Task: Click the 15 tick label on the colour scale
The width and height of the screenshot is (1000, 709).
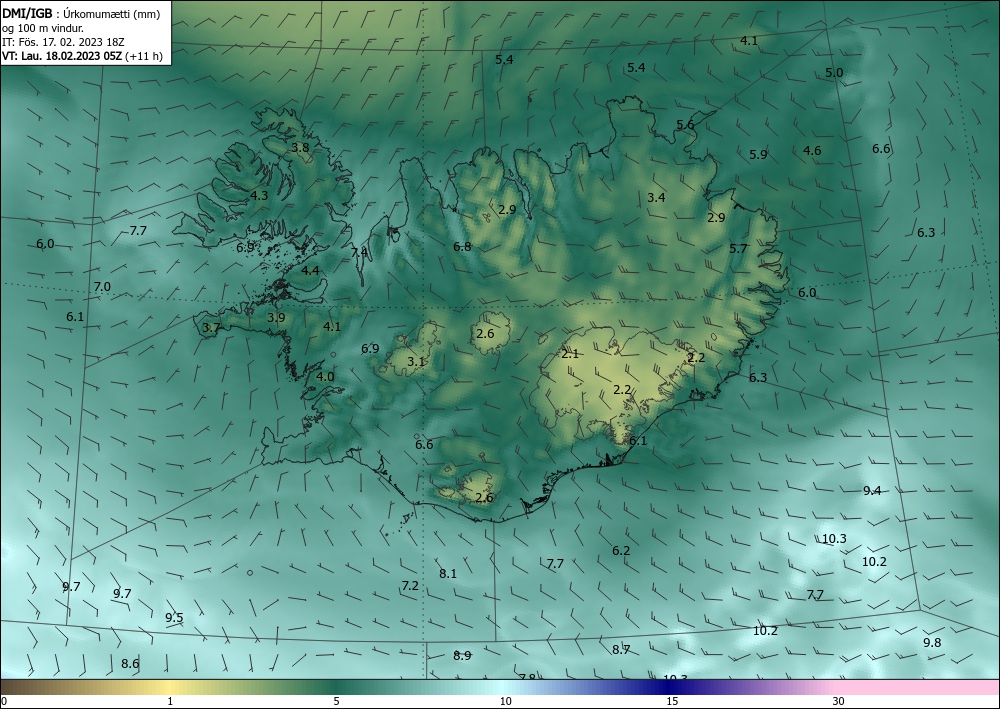Action: tap(672, 701)
